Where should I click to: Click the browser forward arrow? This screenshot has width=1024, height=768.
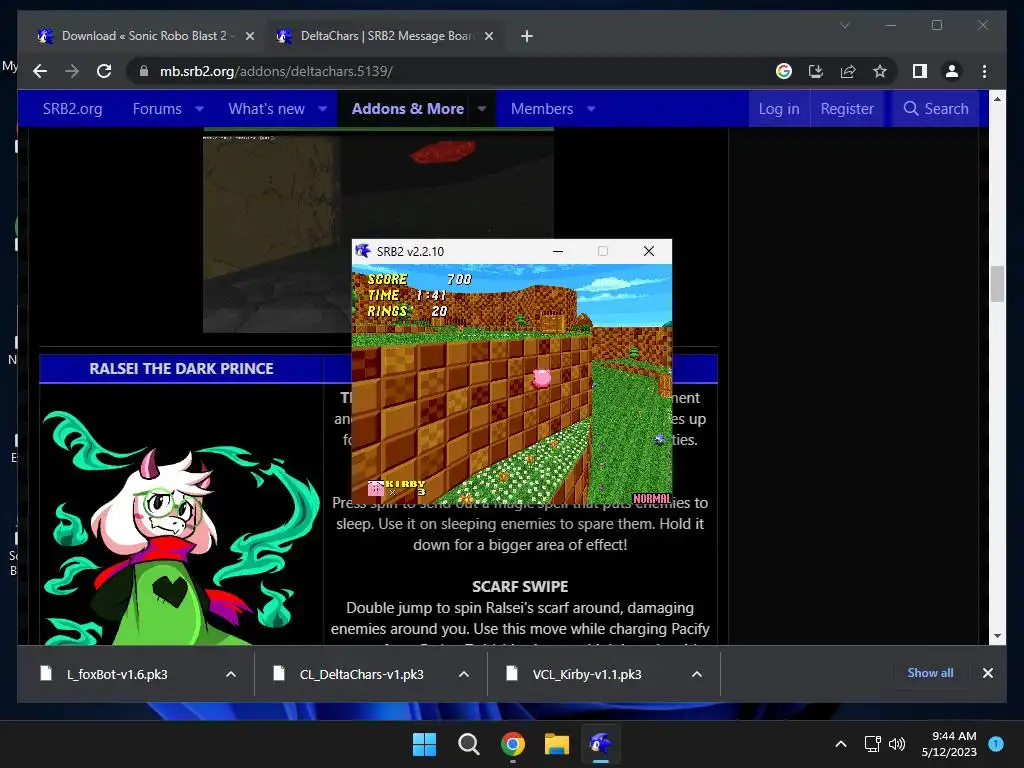click(x=72, y=71)
